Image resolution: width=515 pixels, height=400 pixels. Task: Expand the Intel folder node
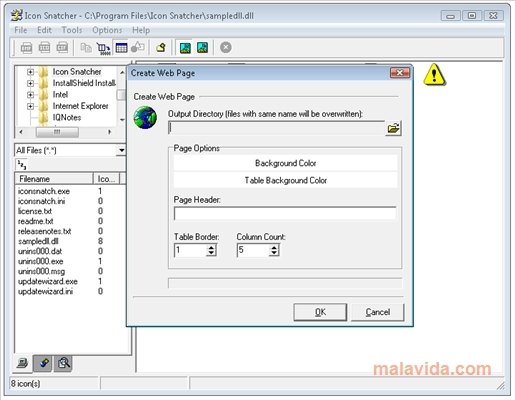[30, 95]
